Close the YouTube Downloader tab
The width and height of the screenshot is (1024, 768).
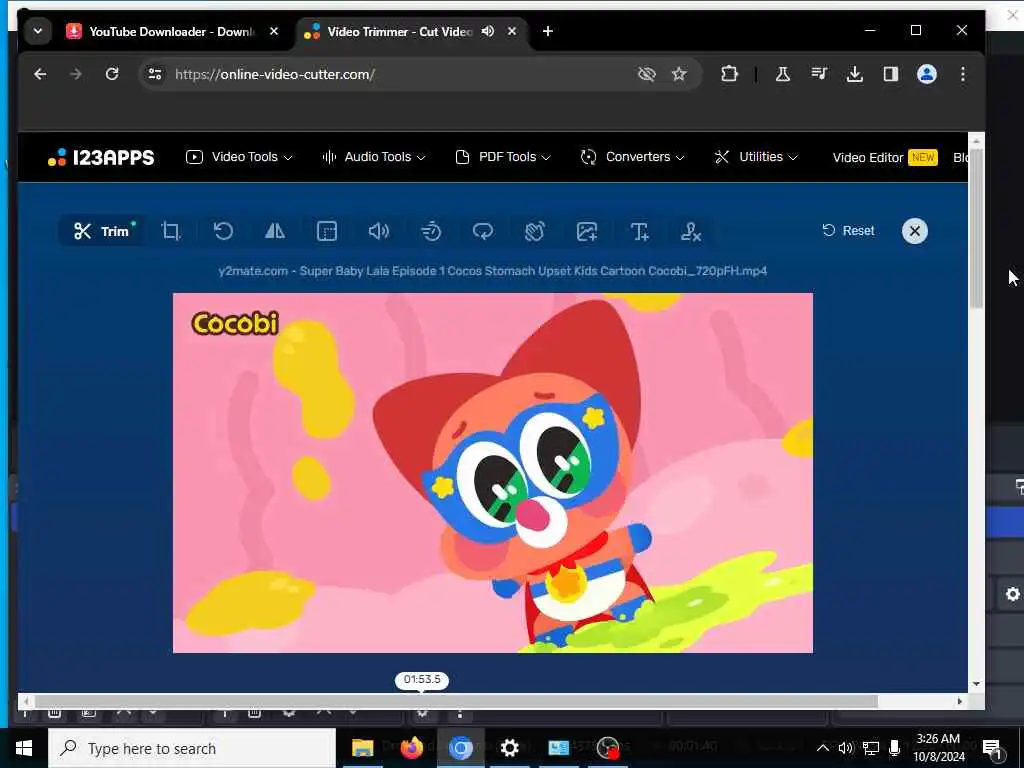pos(274,31)
